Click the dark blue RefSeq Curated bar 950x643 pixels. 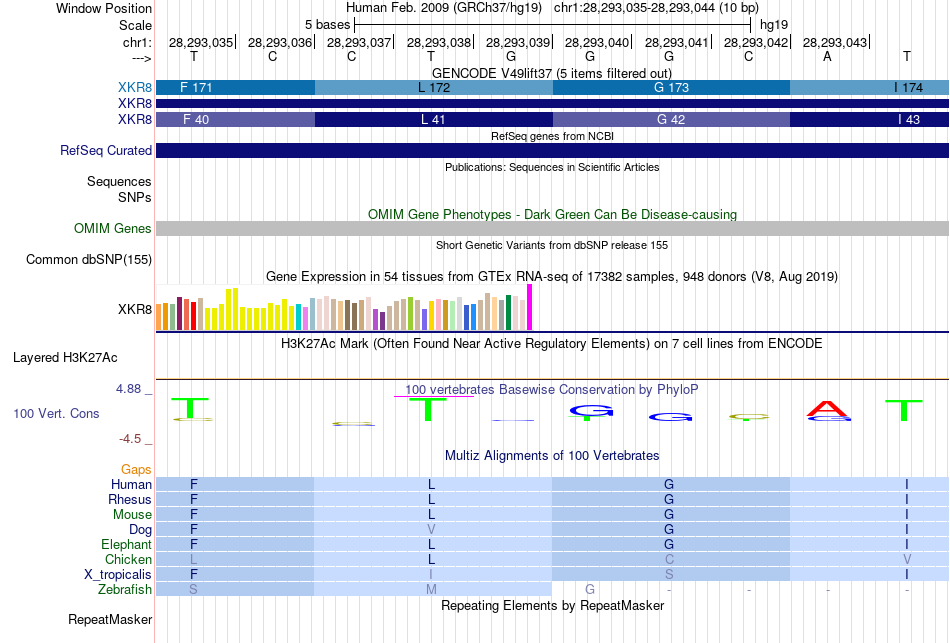(552, 150)
